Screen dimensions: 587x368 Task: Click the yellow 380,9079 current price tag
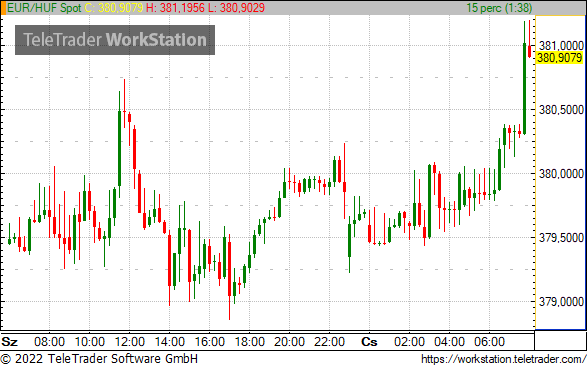(x=560, y=58)
